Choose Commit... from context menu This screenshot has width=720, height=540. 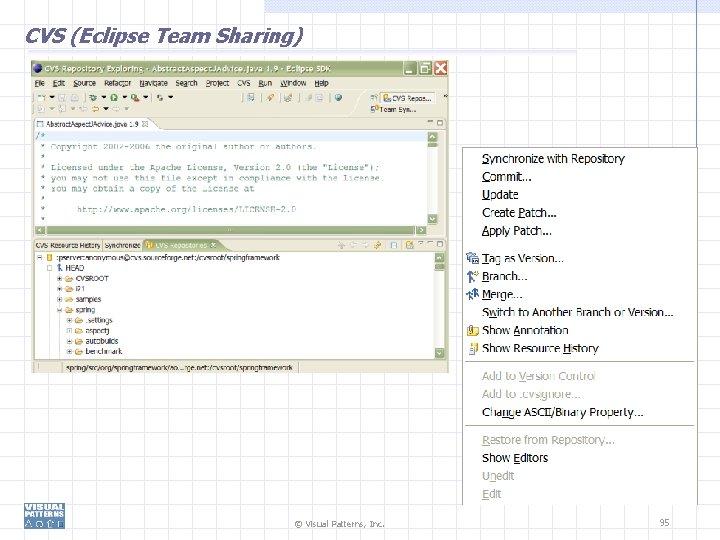[x=506, y=177]
